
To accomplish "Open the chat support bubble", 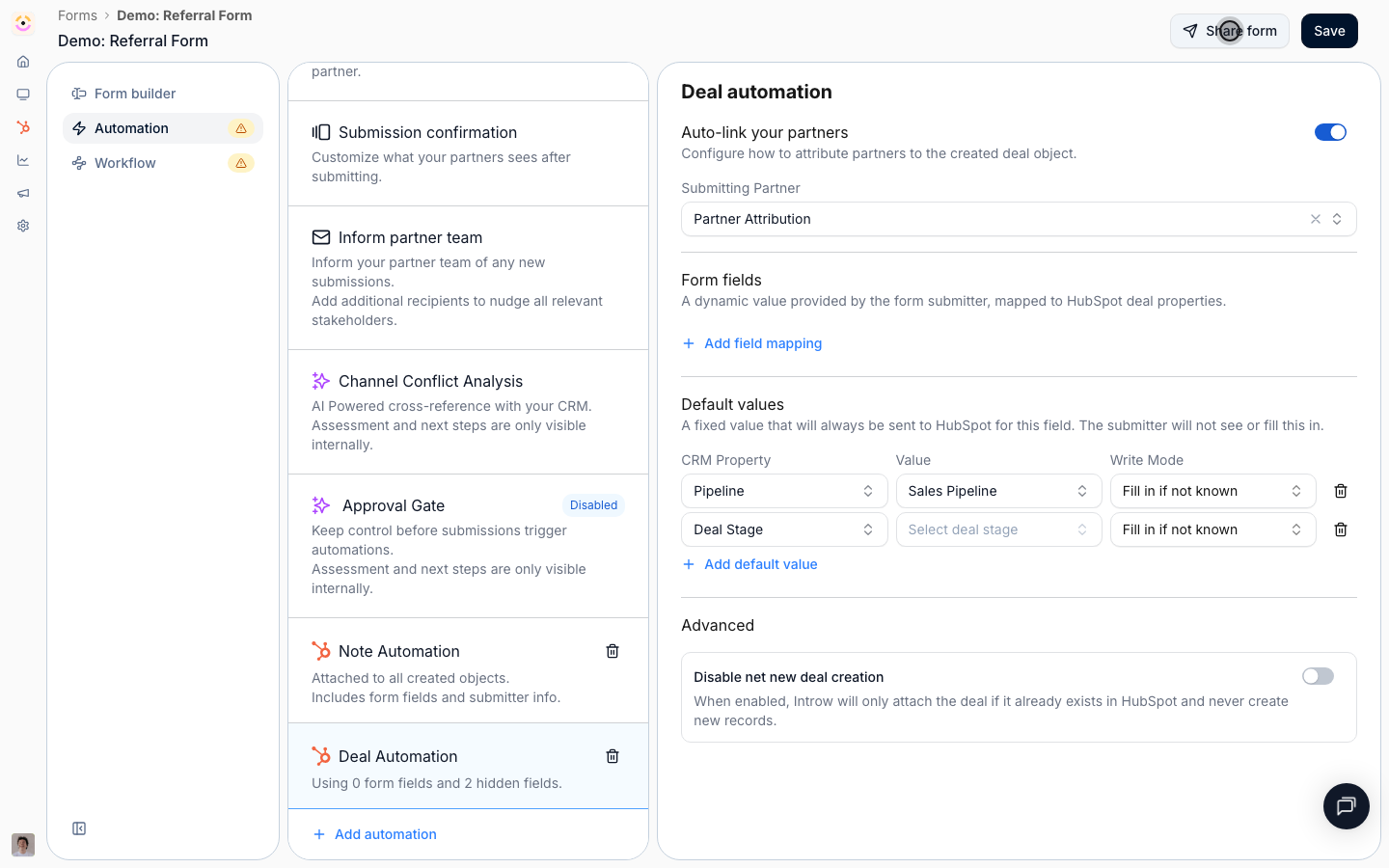I will (1347, 806).
